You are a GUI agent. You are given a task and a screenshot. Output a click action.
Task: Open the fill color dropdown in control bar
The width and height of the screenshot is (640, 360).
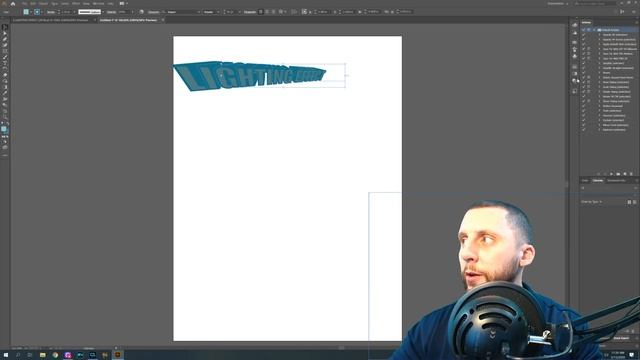[x=31, y=12]
